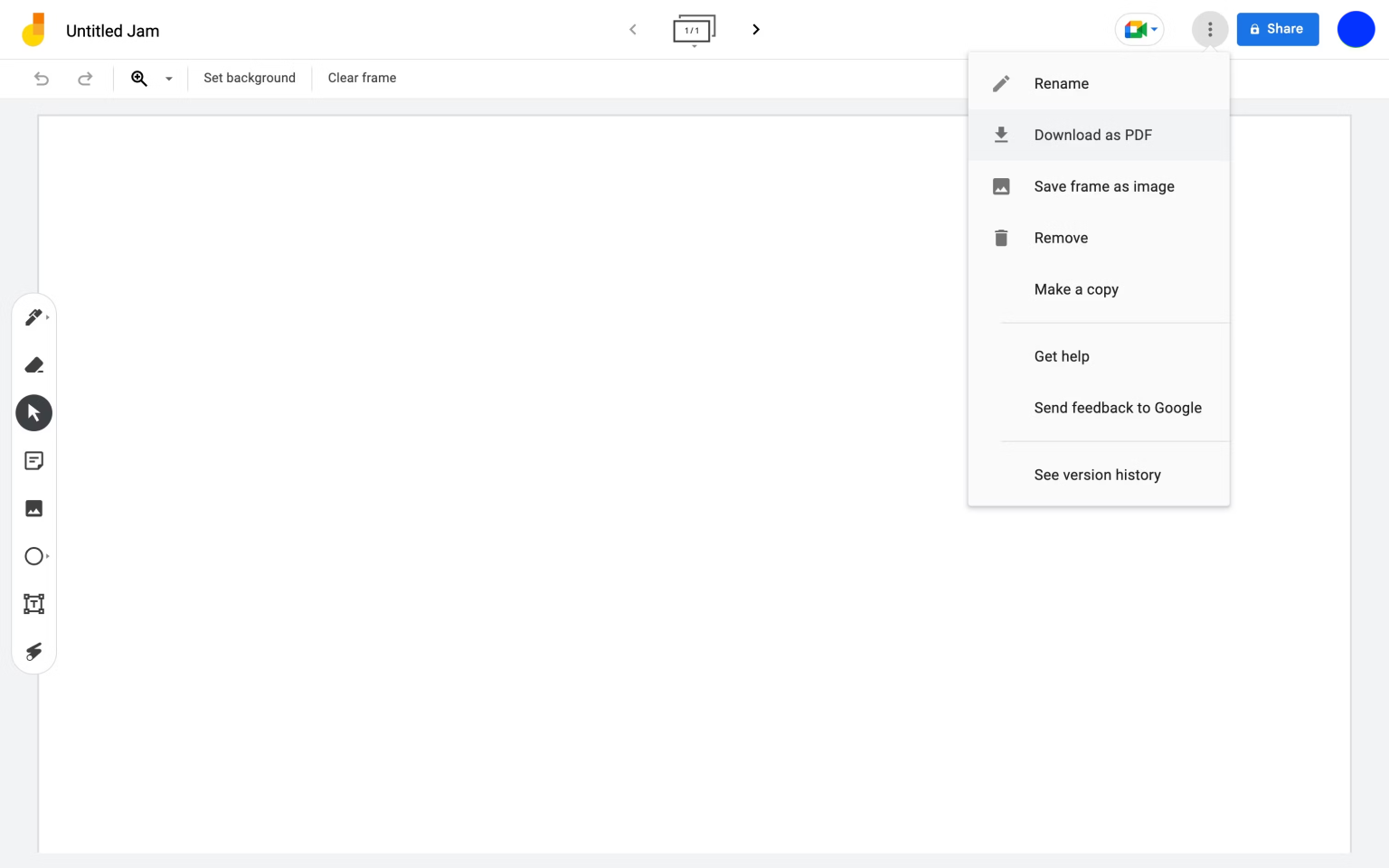Choose Rename from the menu
Screen dimensions: 1389x868
[x=1061, y=84]
